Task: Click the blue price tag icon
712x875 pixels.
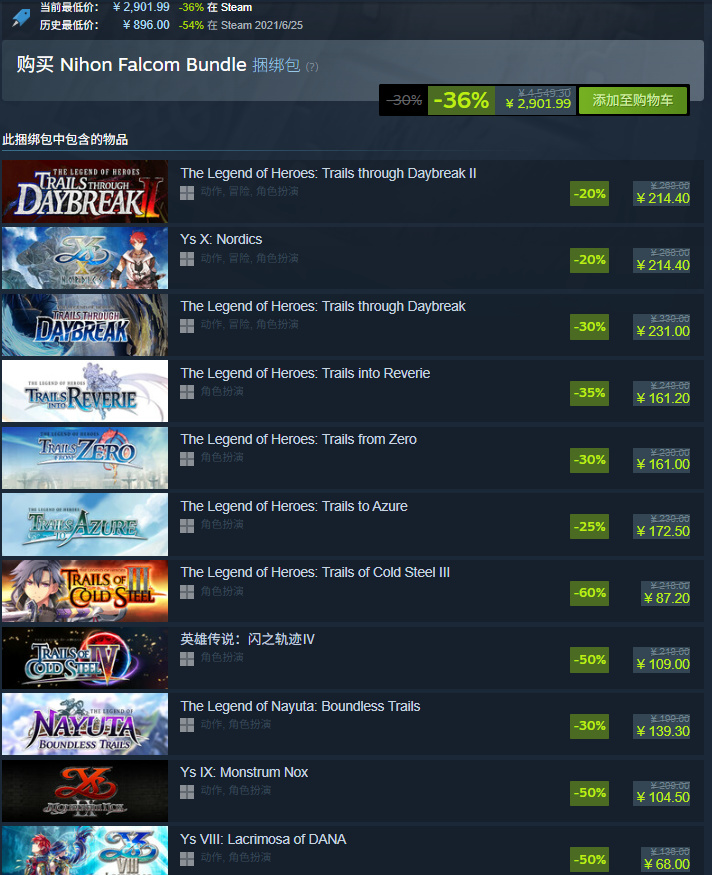Action: pos(20,17)
